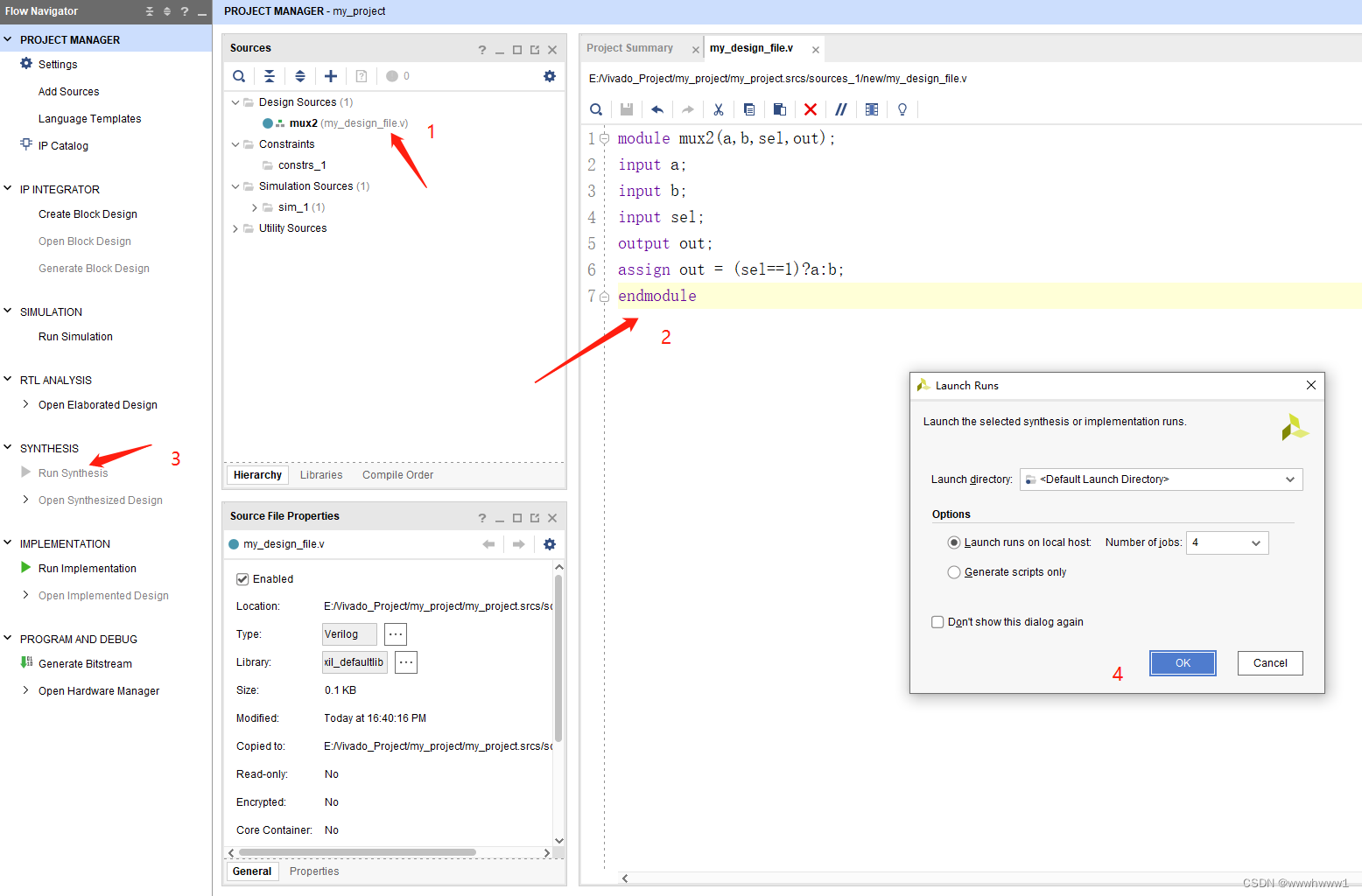This screenshot has height=896, width=1362.
Task: Switch to Properties tab at bottom
Action: tap(314, 871)
